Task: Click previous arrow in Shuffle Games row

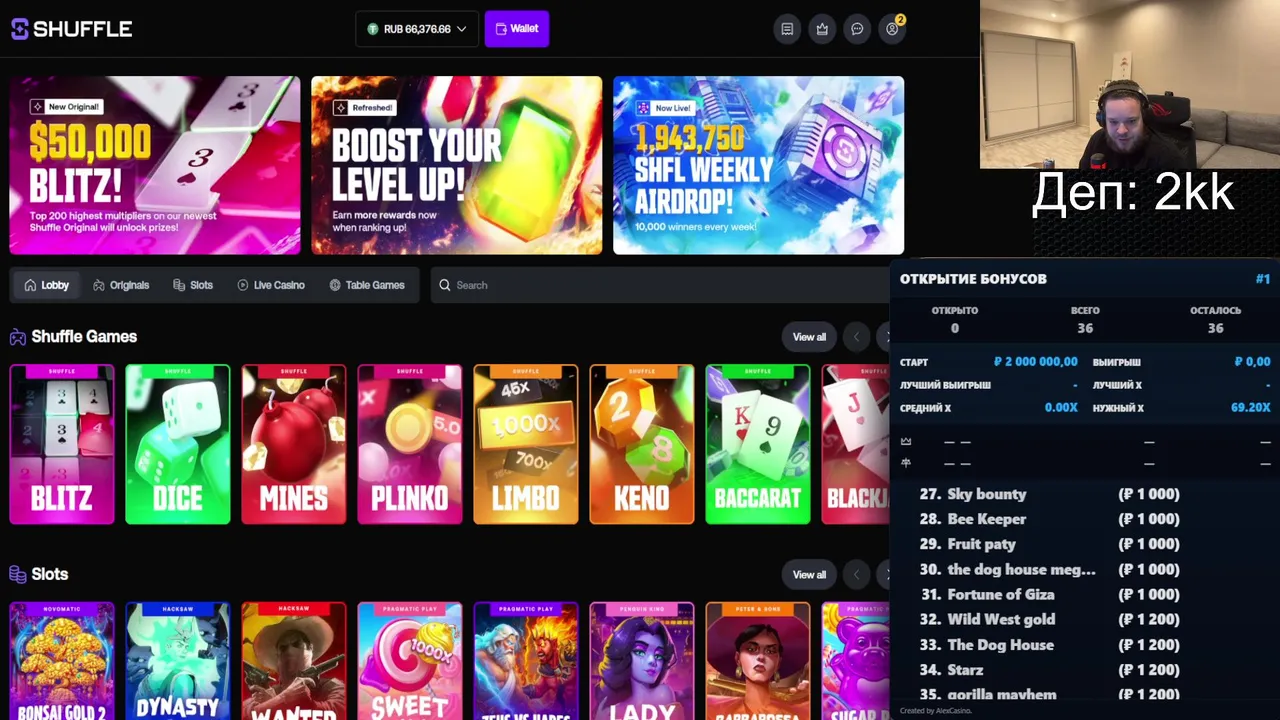Action: 856,337
